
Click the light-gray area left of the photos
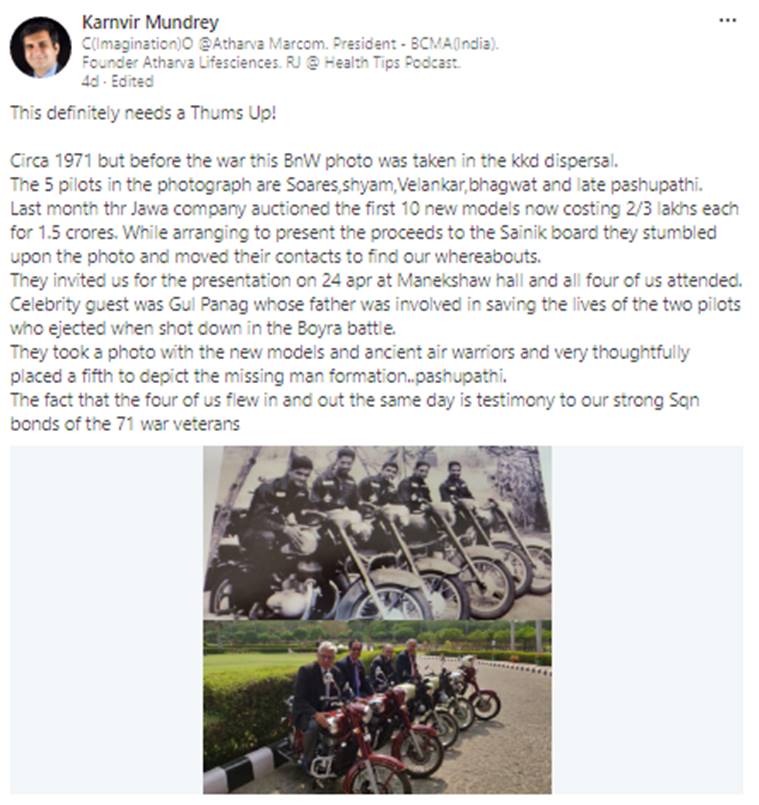click(x=106, y=620)
